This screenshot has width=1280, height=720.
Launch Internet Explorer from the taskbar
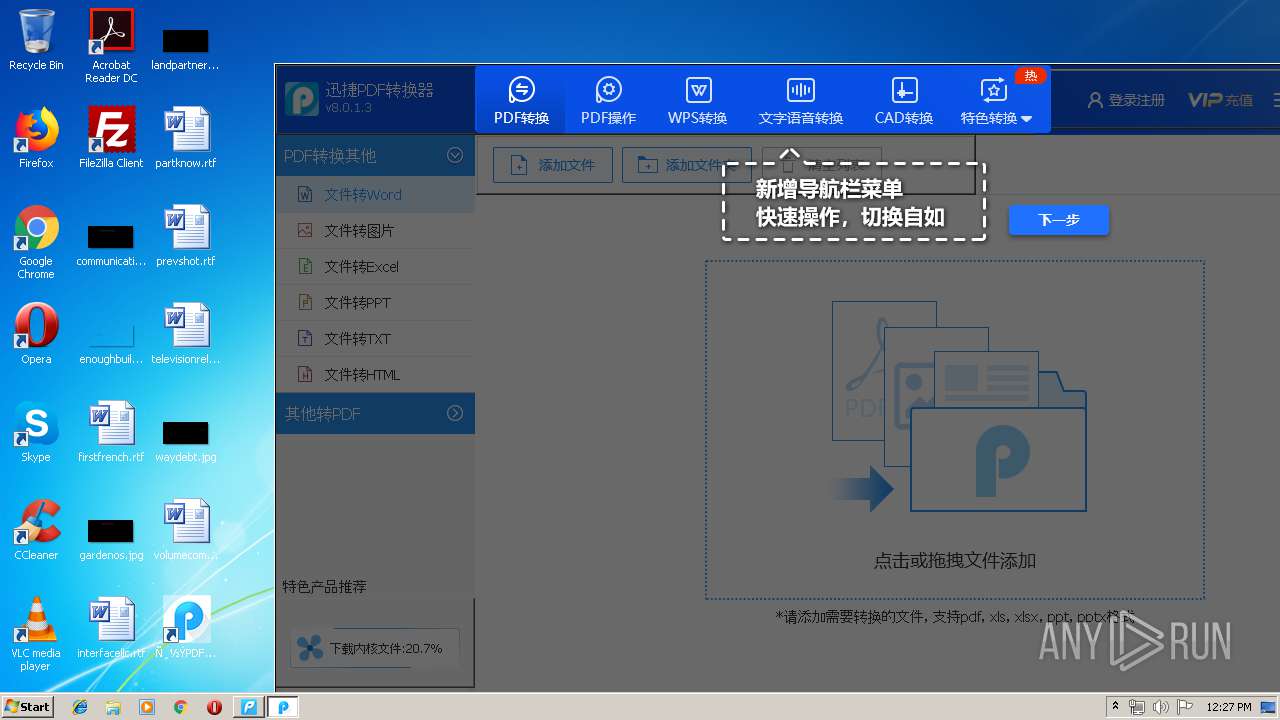coord(80,707)
